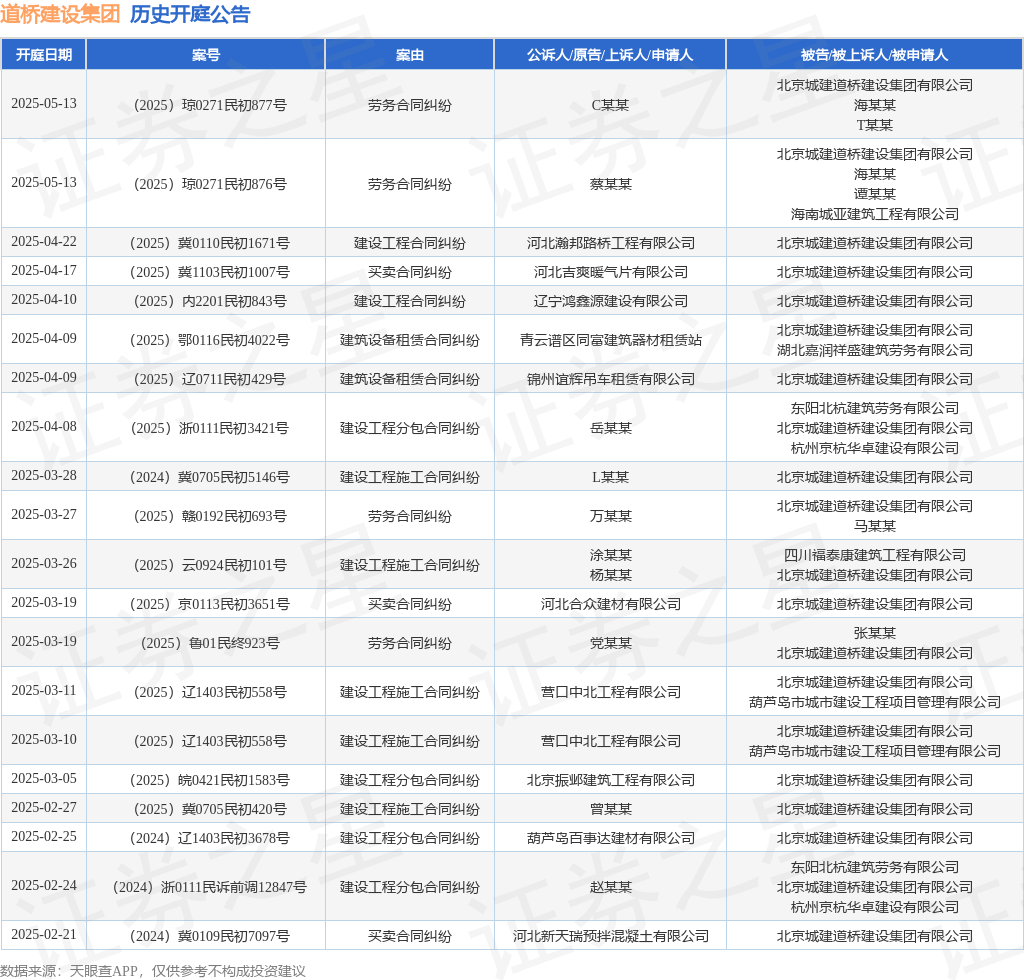This screenshot has width=1024, height=980.
Task: Select the '被告/被上诉人/被申请人' column header
Action: point(874,55)
